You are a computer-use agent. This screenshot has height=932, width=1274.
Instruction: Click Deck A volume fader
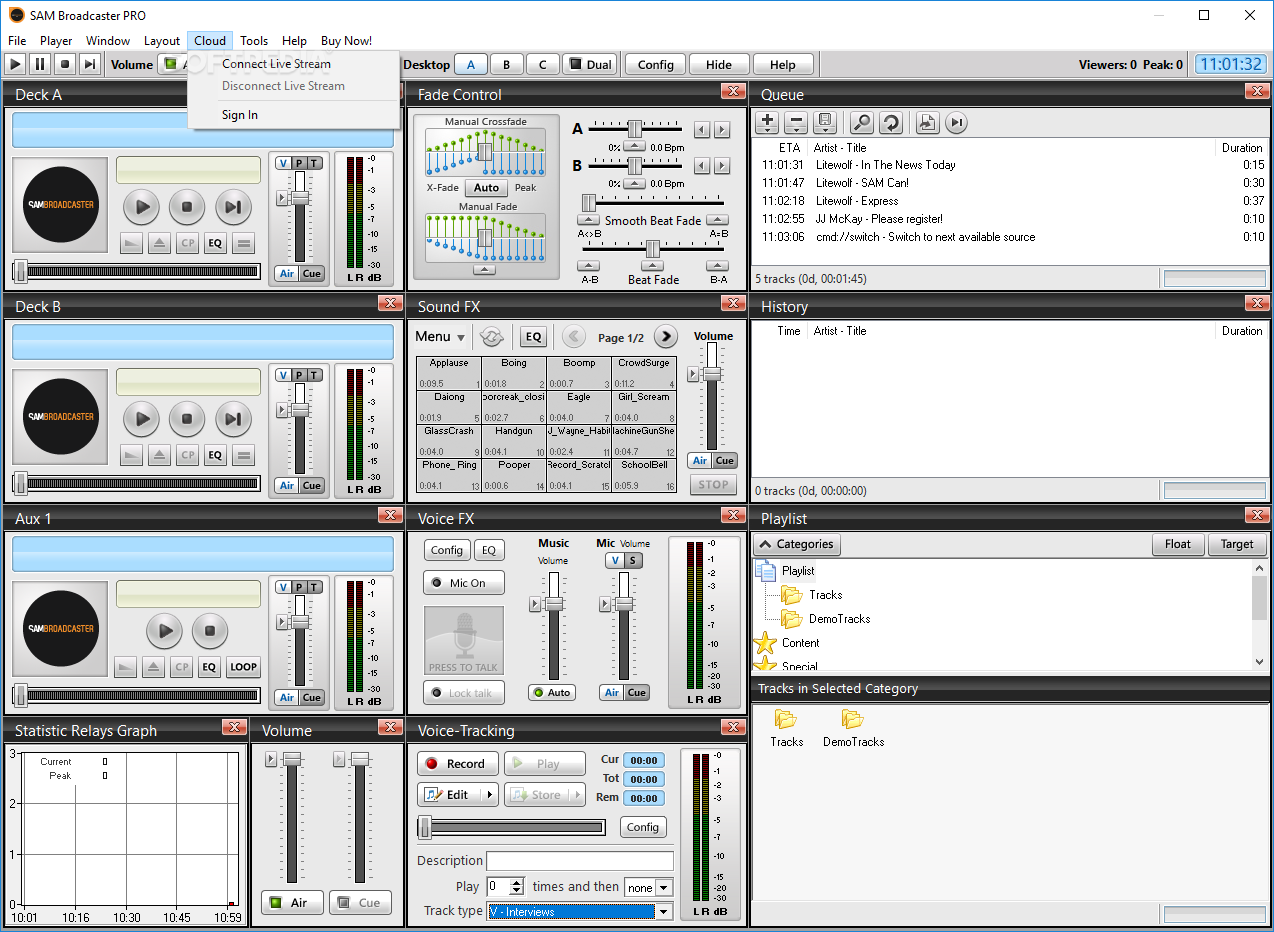pyautogui.click(x=299, y=198)
